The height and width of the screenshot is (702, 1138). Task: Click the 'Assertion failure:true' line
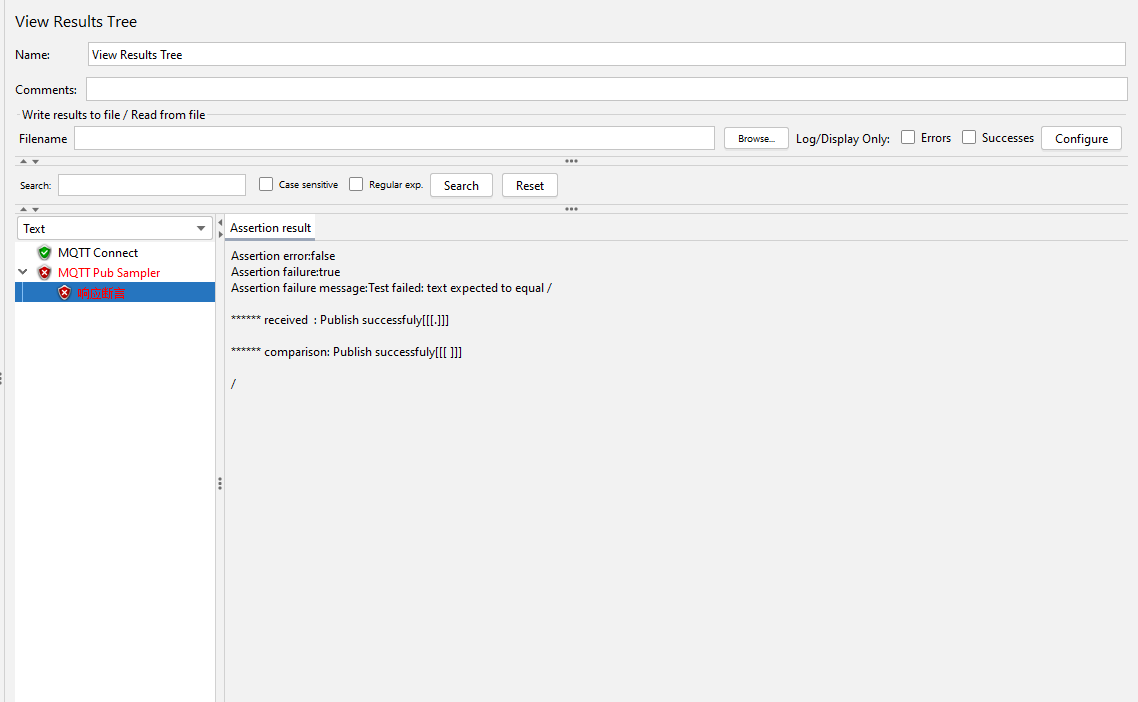[x=285, y=272]
